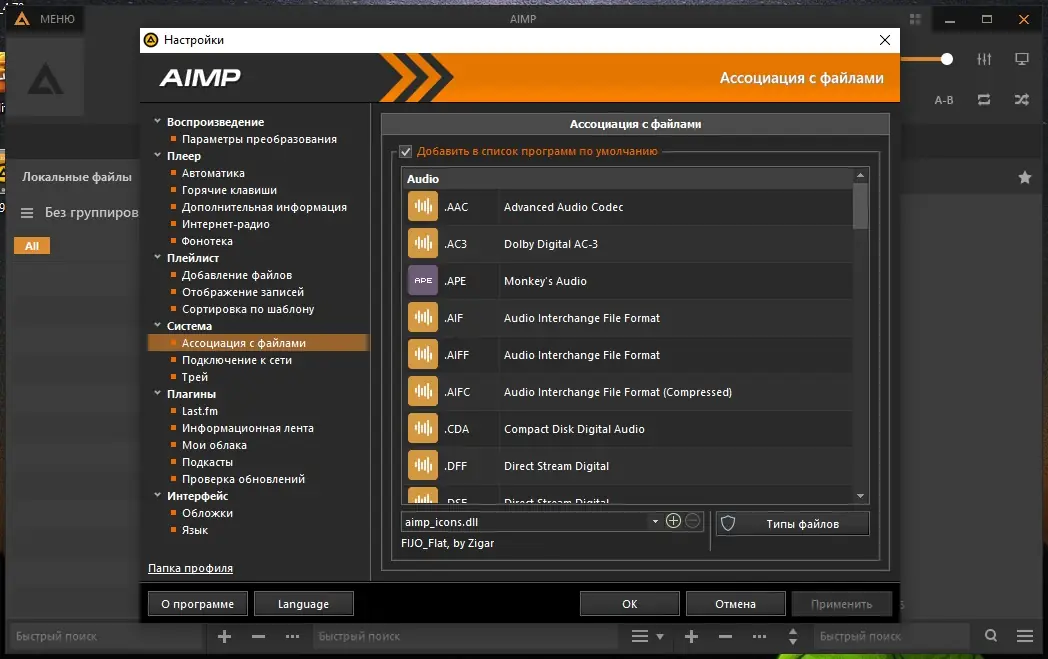The height and width of the screenshot is (659, 1048).
Task: Click the favorites star icon
Action: point(1025,177)
